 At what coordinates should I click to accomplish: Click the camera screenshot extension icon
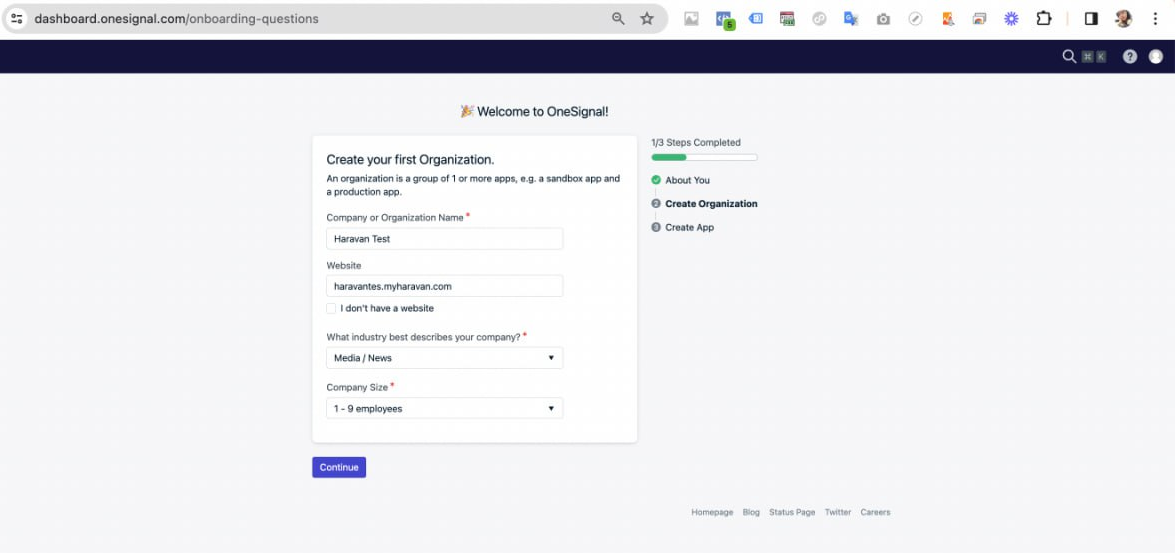(883, 19)
